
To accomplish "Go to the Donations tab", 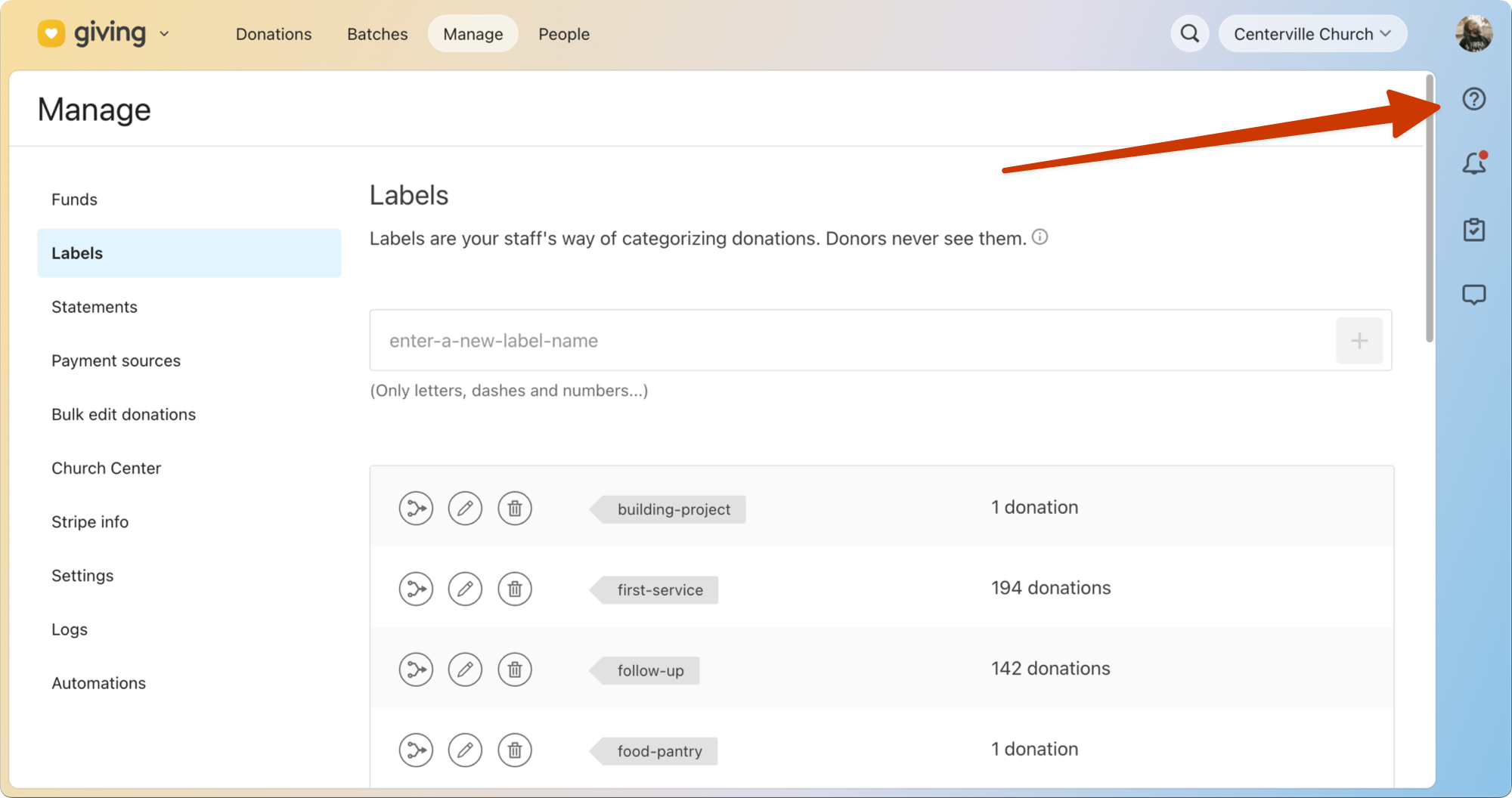I will [274, 34].
